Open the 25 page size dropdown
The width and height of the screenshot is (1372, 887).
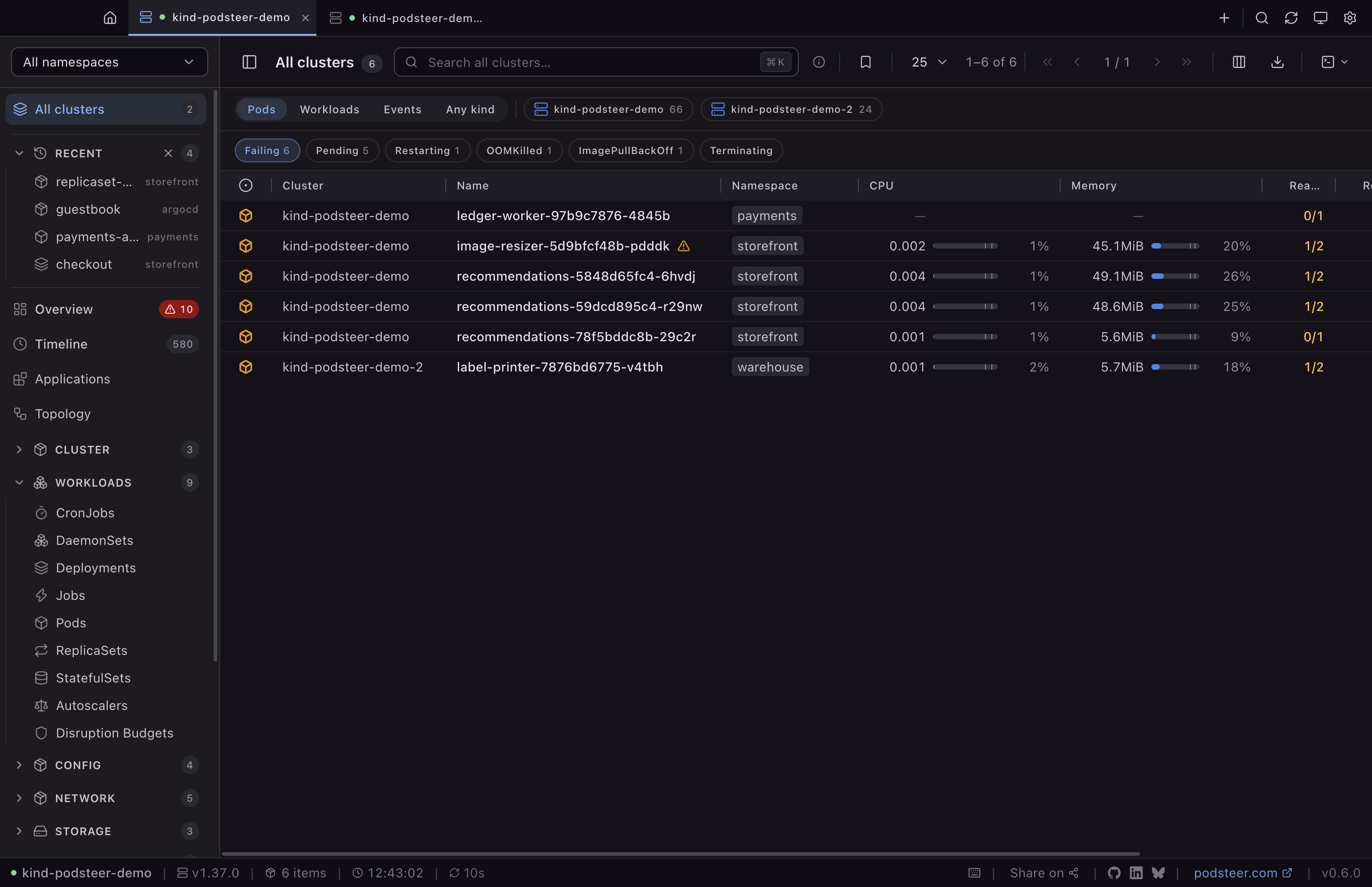click(x=929, y=61)
